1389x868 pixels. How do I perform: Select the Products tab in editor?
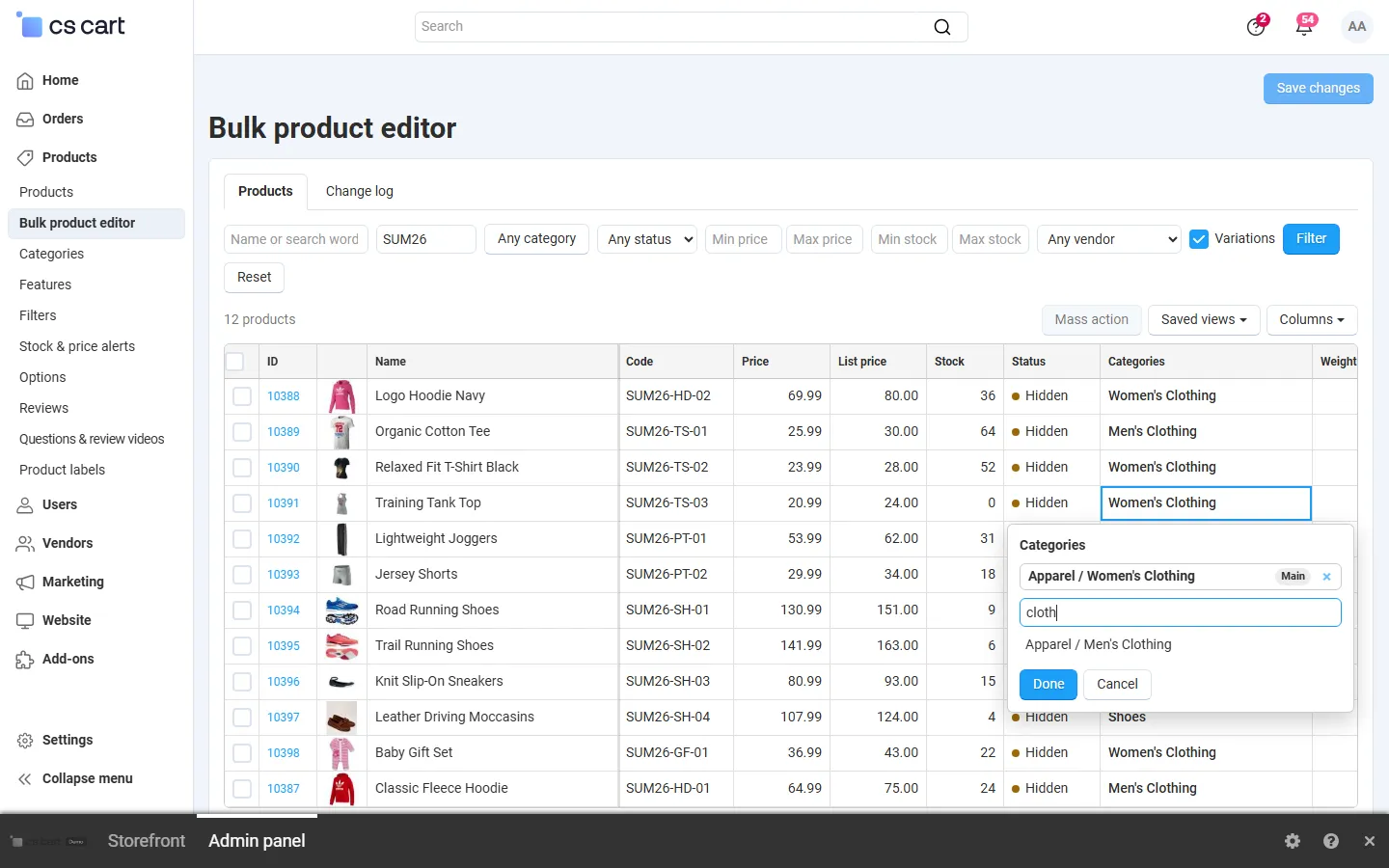point(265,191)
